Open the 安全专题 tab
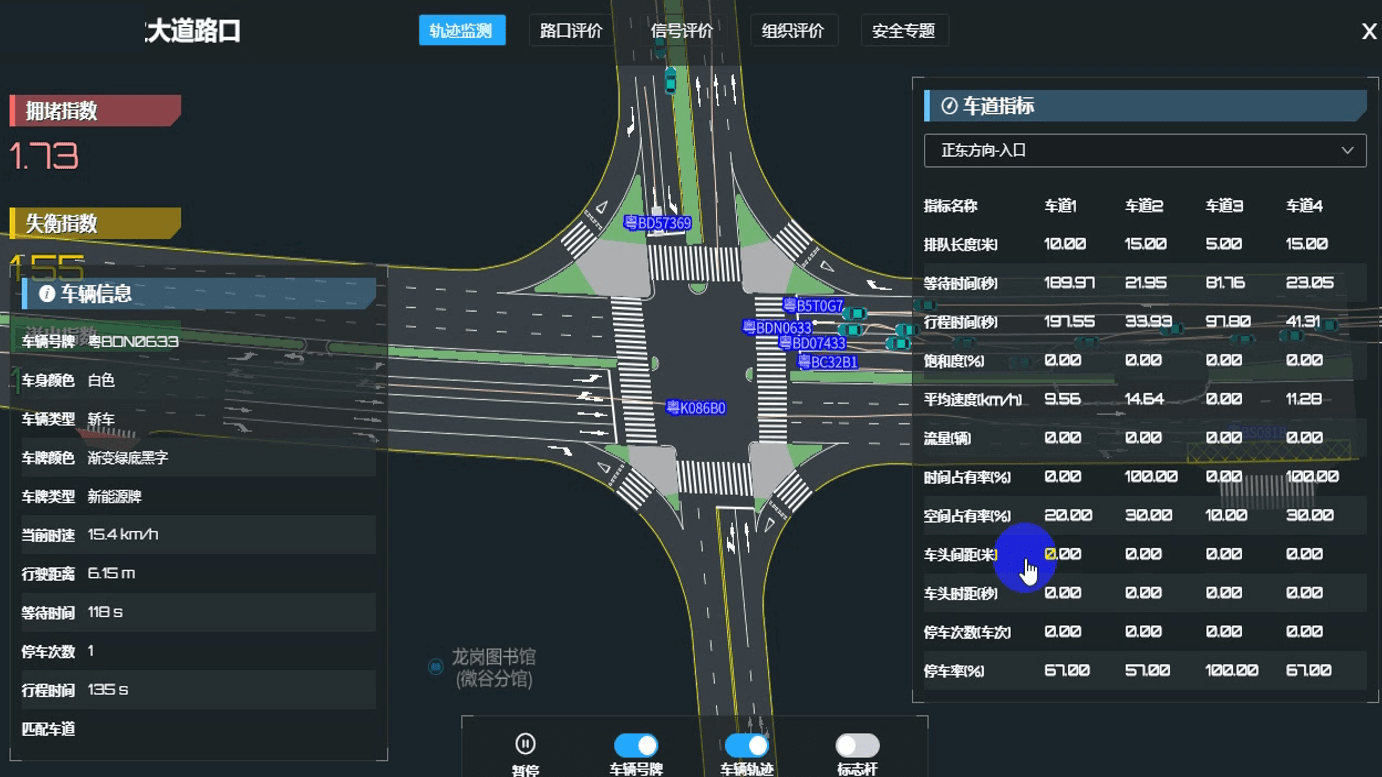The image size is (1382, 777). tap(904, 31)
